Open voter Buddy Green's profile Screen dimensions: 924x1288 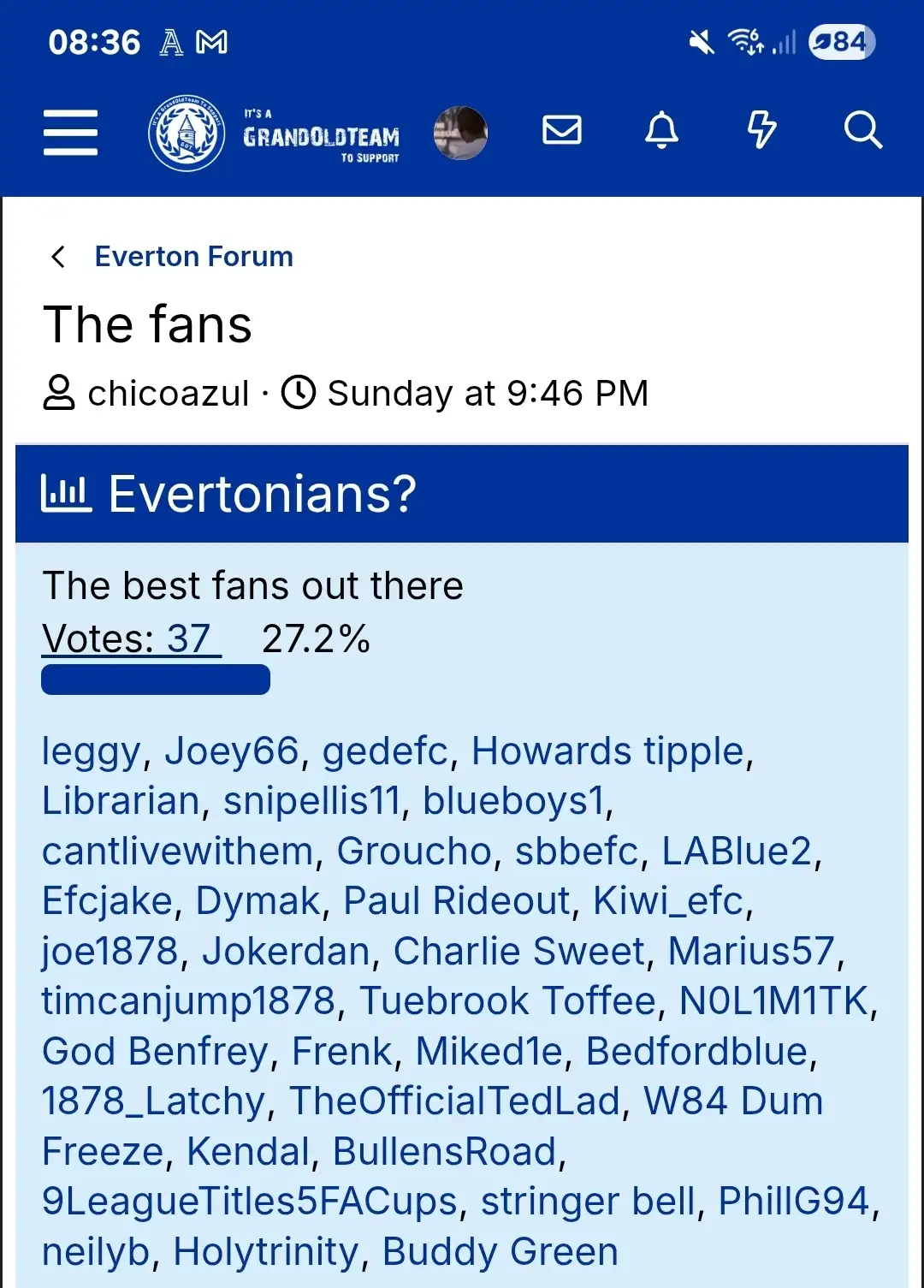[500, 1251]
